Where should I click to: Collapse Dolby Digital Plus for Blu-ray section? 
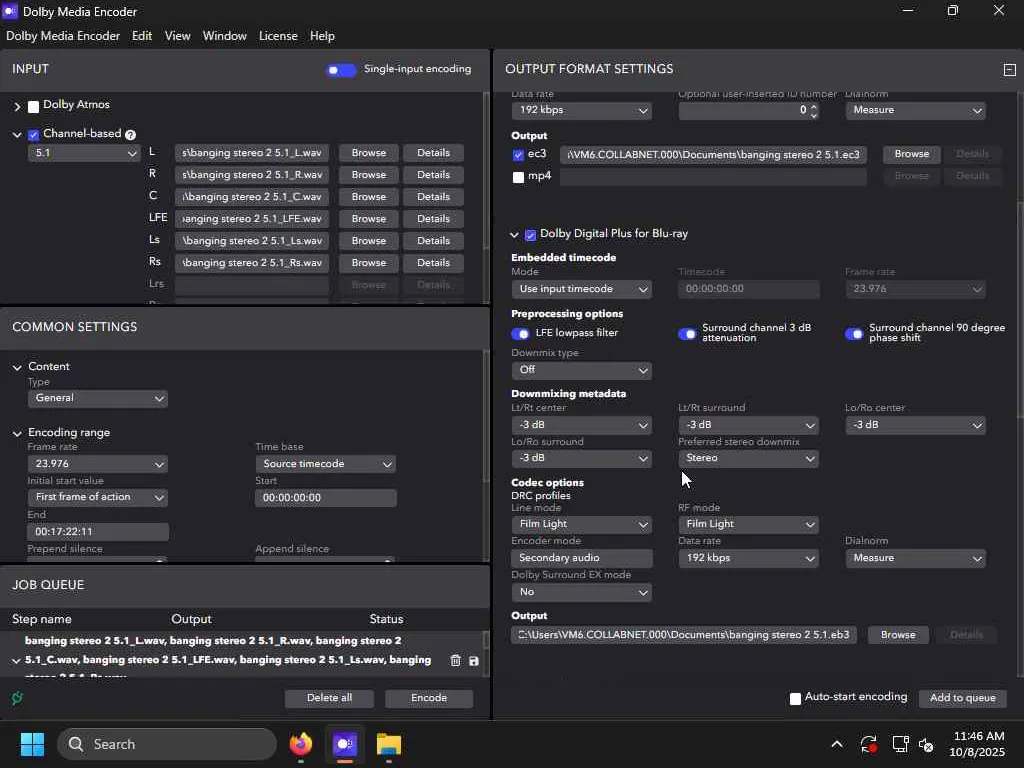point(515,235)
